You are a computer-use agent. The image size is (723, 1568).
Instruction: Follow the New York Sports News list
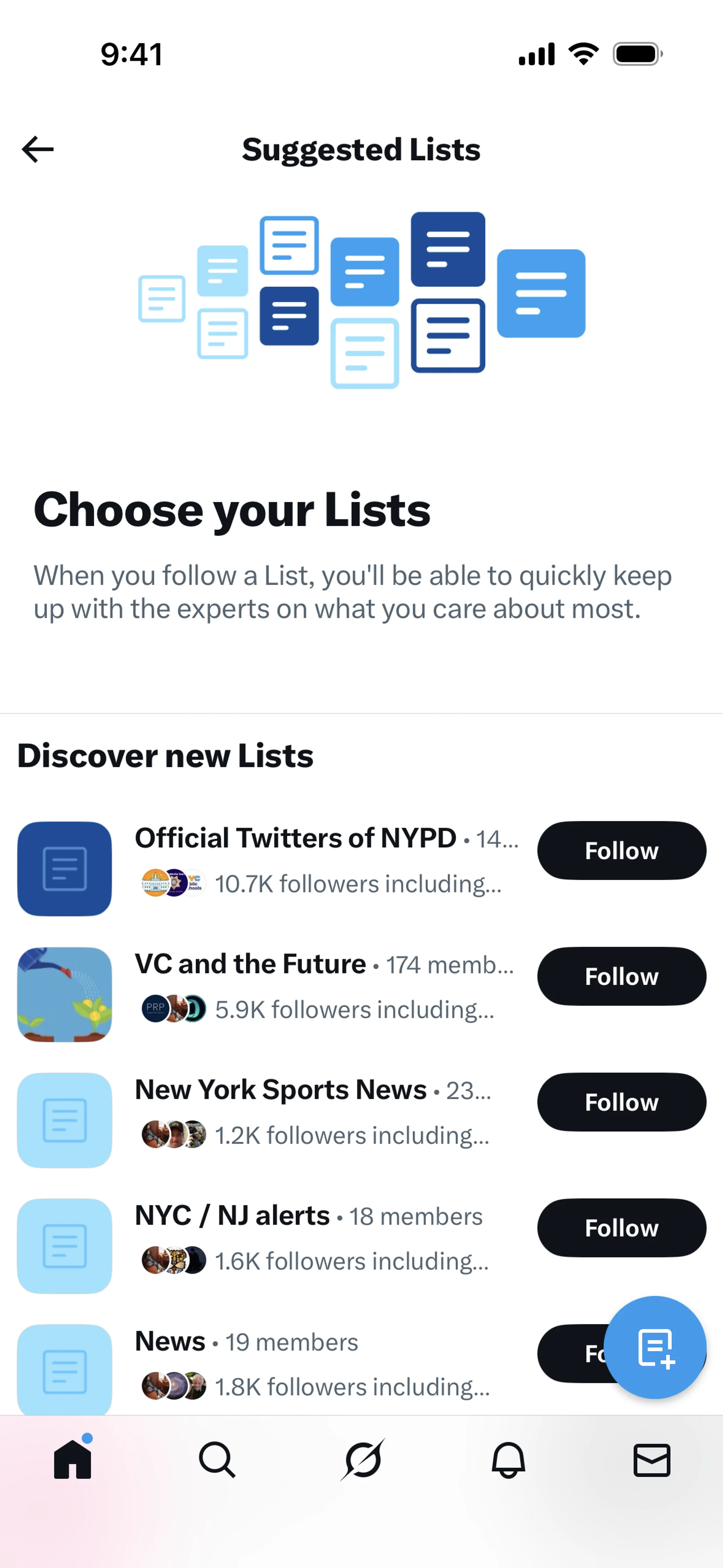point(621,1102)
